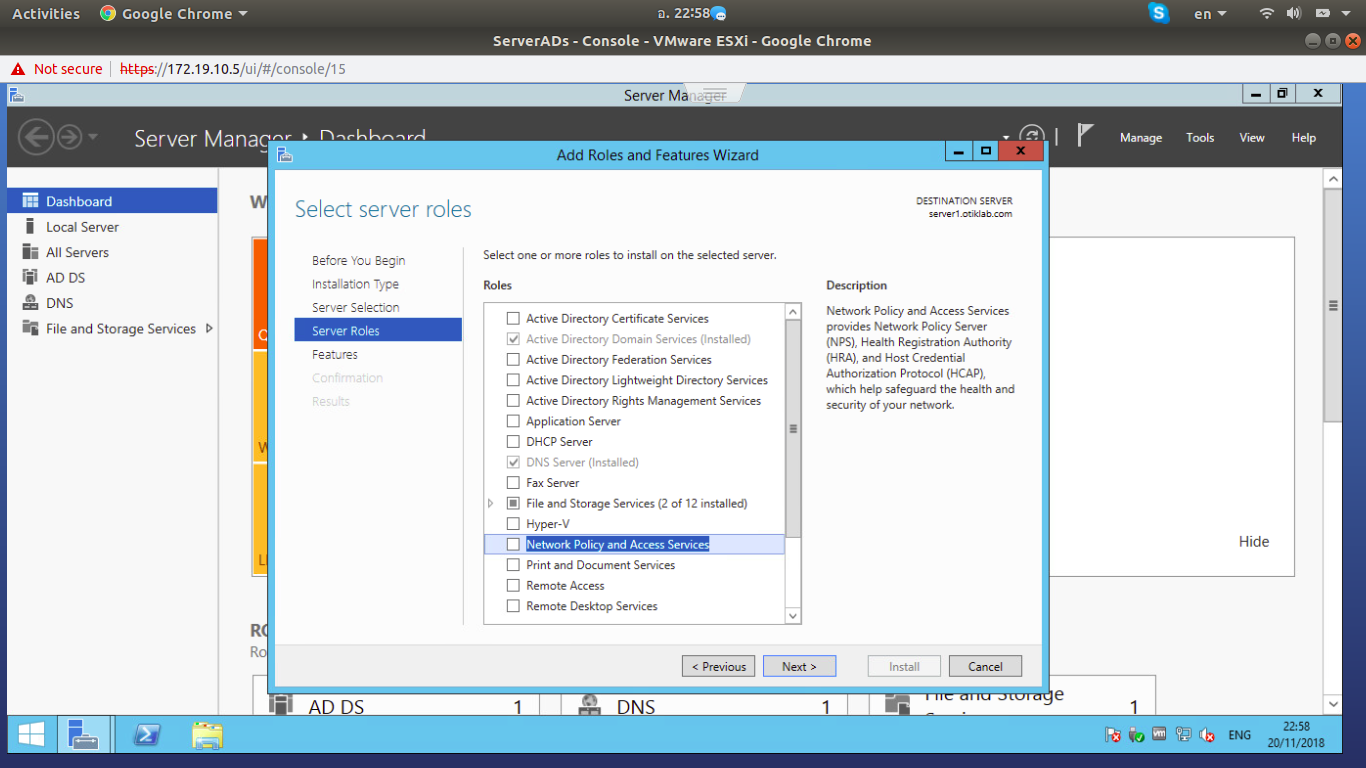Check Remote Desktop Services role
This screenshot has width=1366, height=768.
coord(513,606)
